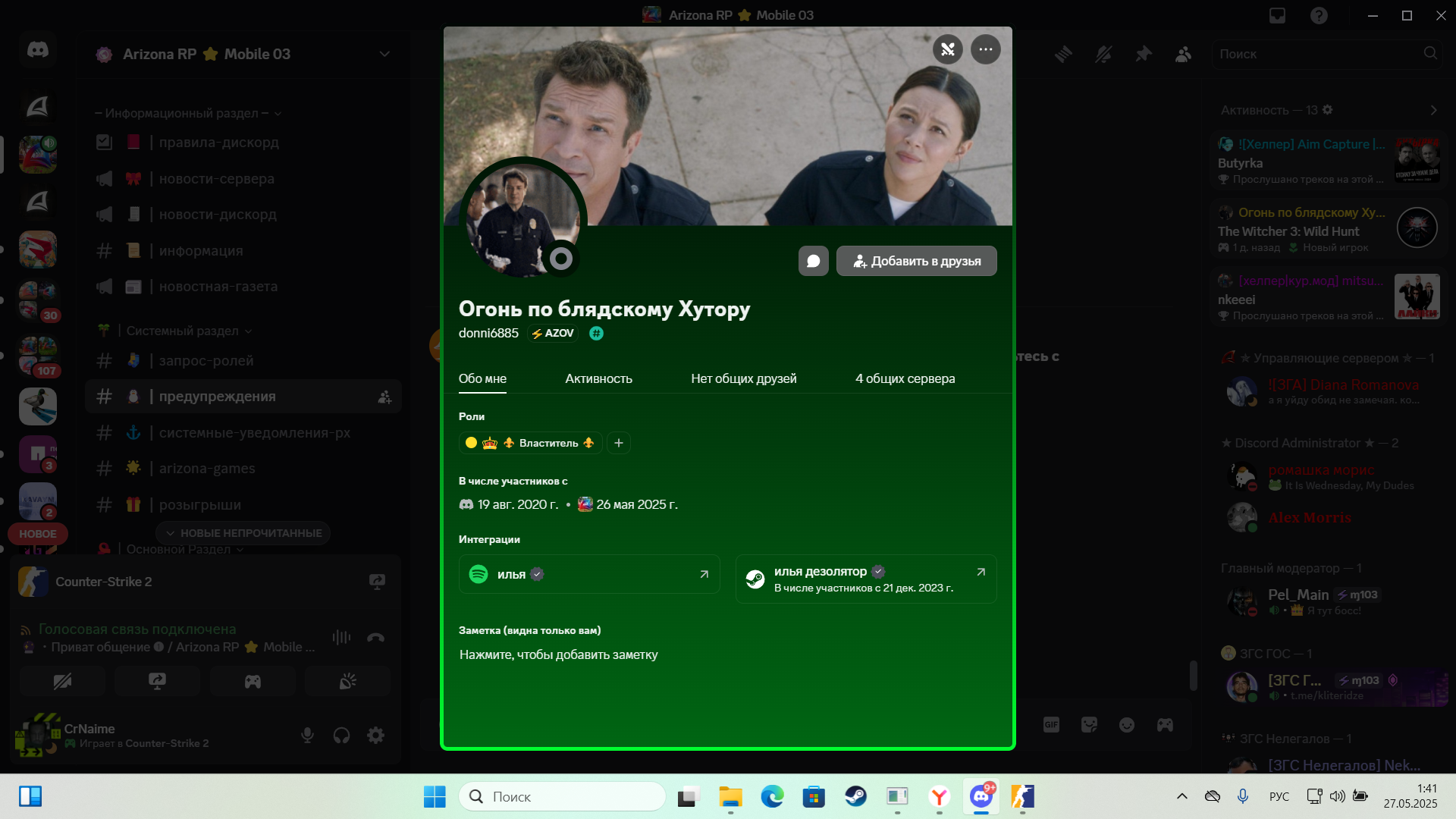Toggle notification settings bell icon
Screen dimensions: 1456x819
point(1103,54)
